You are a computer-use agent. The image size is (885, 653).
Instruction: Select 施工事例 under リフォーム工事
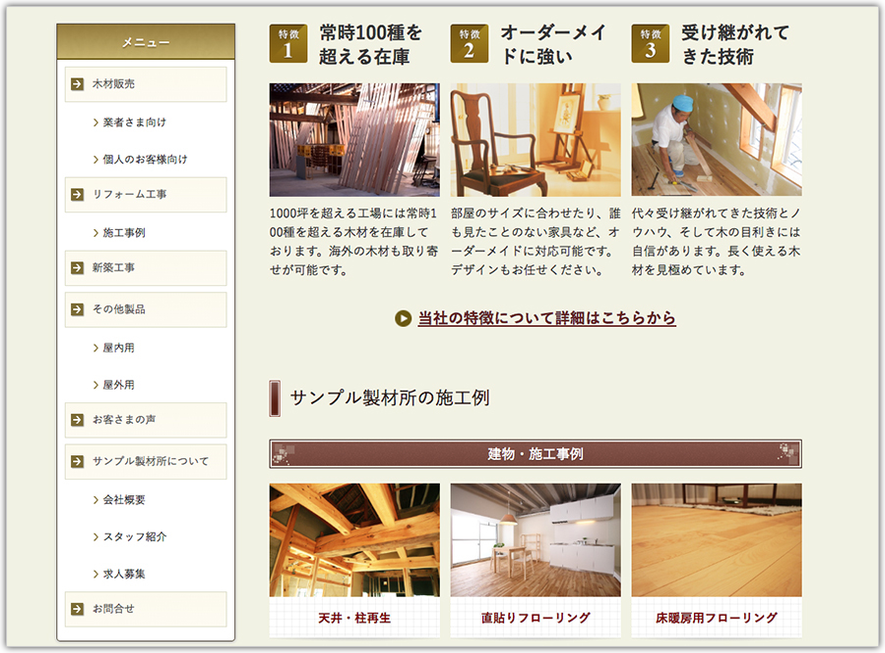click(124, 232)
